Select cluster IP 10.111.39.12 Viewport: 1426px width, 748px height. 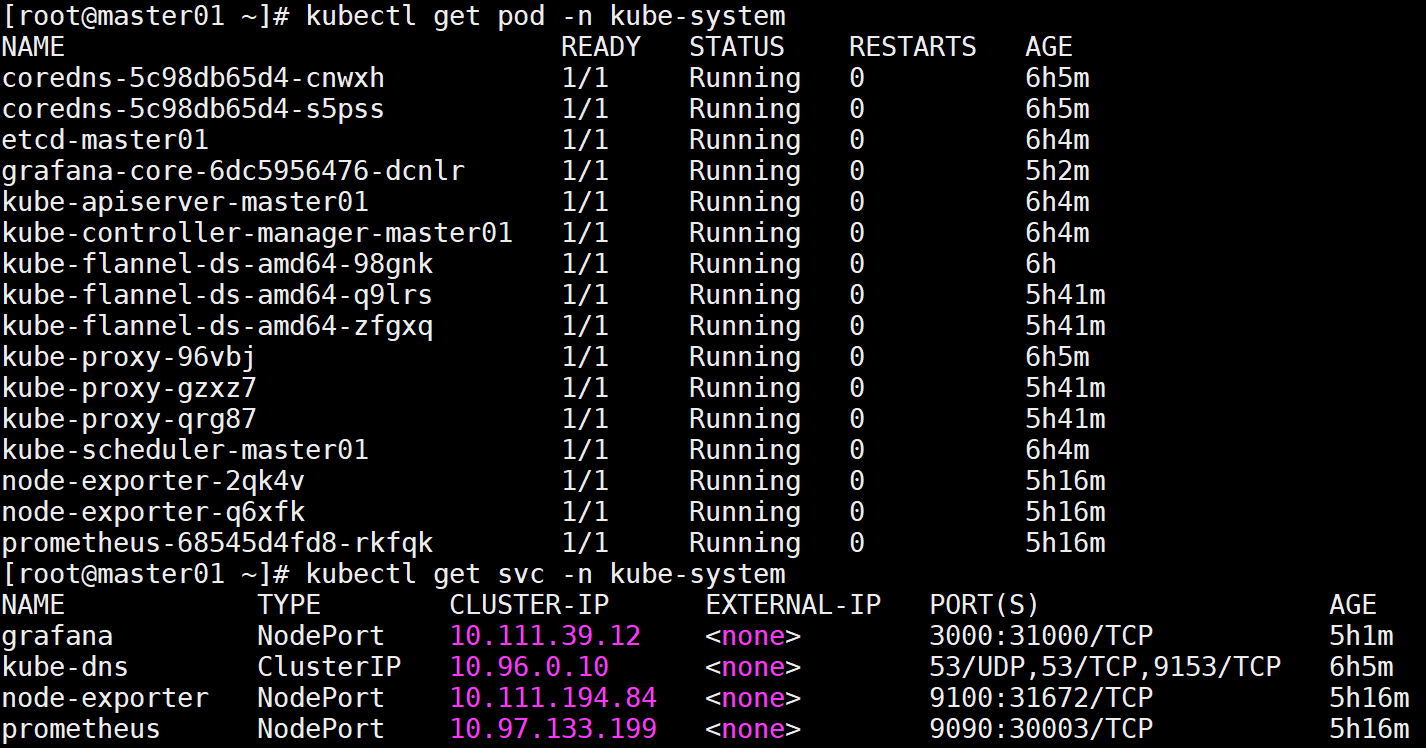pos(545,636)
